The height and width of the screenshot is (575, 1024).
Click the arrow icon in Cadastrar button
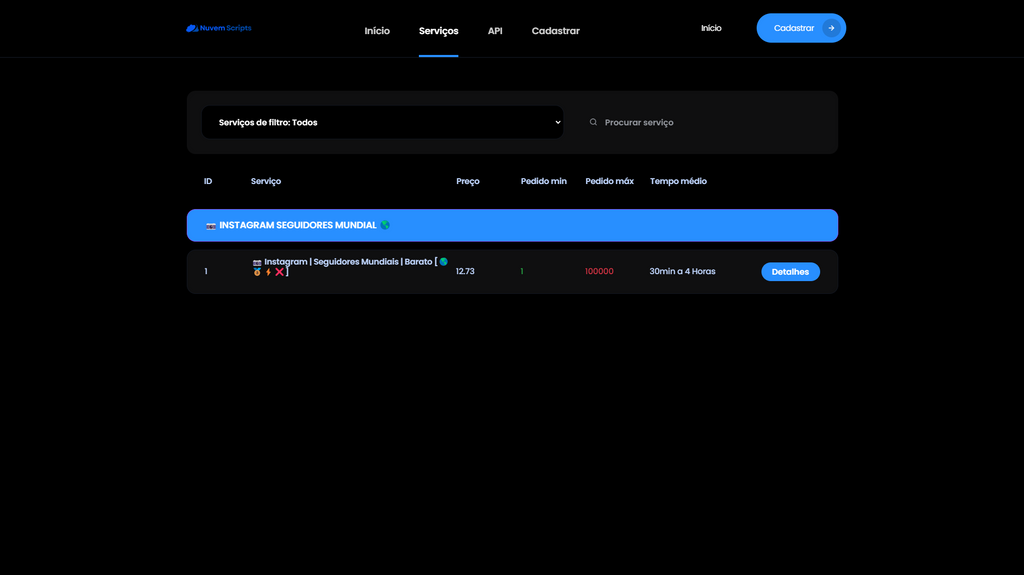coord(831,28)
